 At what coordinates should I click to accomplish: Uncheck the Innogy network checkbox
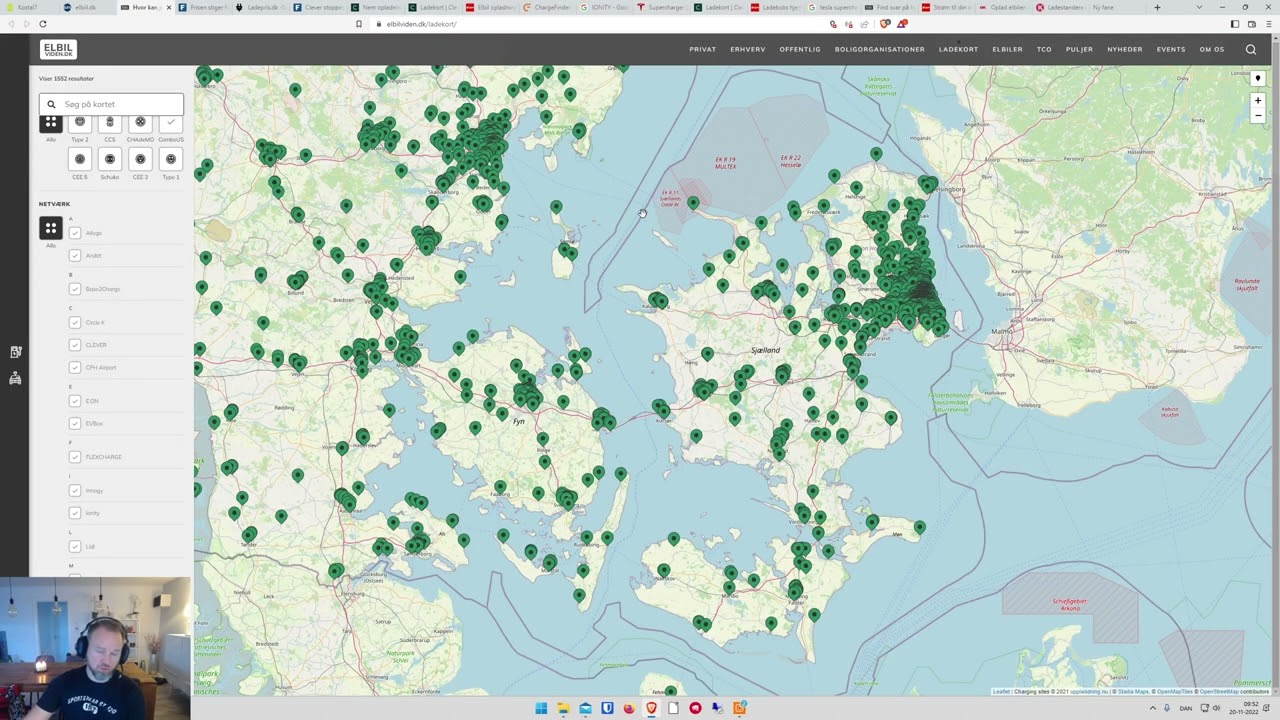tap(75, 490)
